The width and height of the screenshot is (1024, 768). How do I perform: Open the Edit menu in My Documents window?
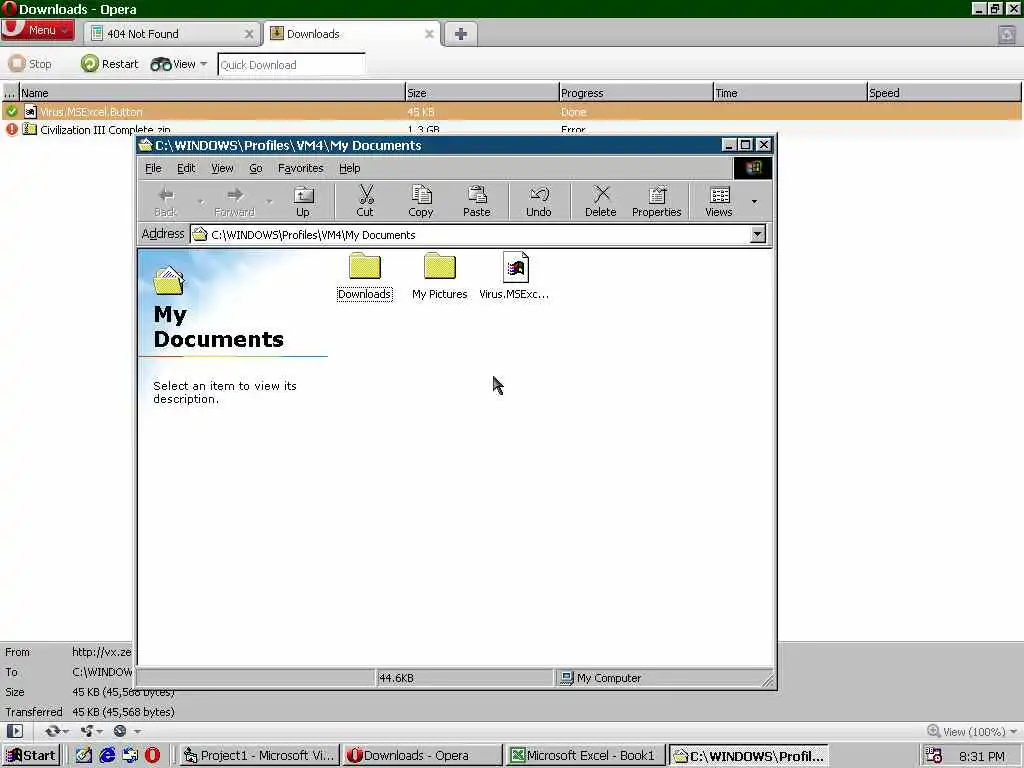(x=186, y=168)
